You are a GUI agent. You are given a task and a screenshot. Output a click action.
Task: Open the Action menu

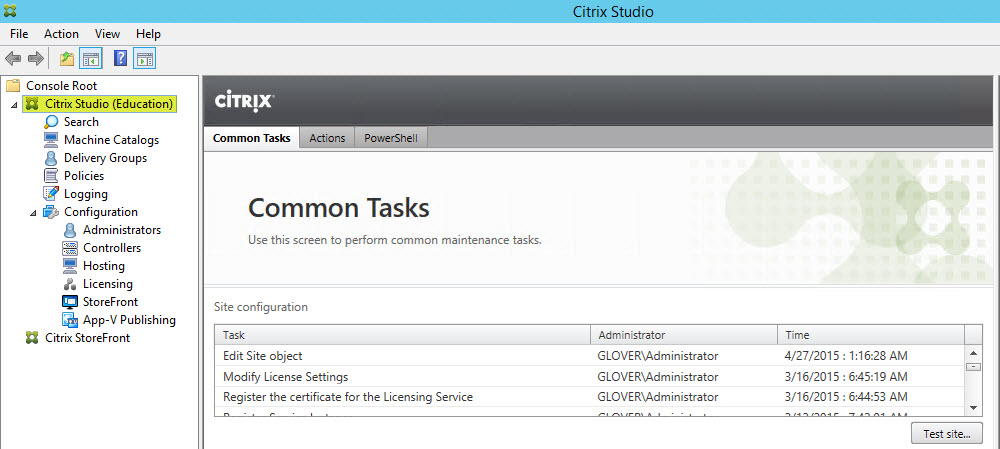pos(61,34)
